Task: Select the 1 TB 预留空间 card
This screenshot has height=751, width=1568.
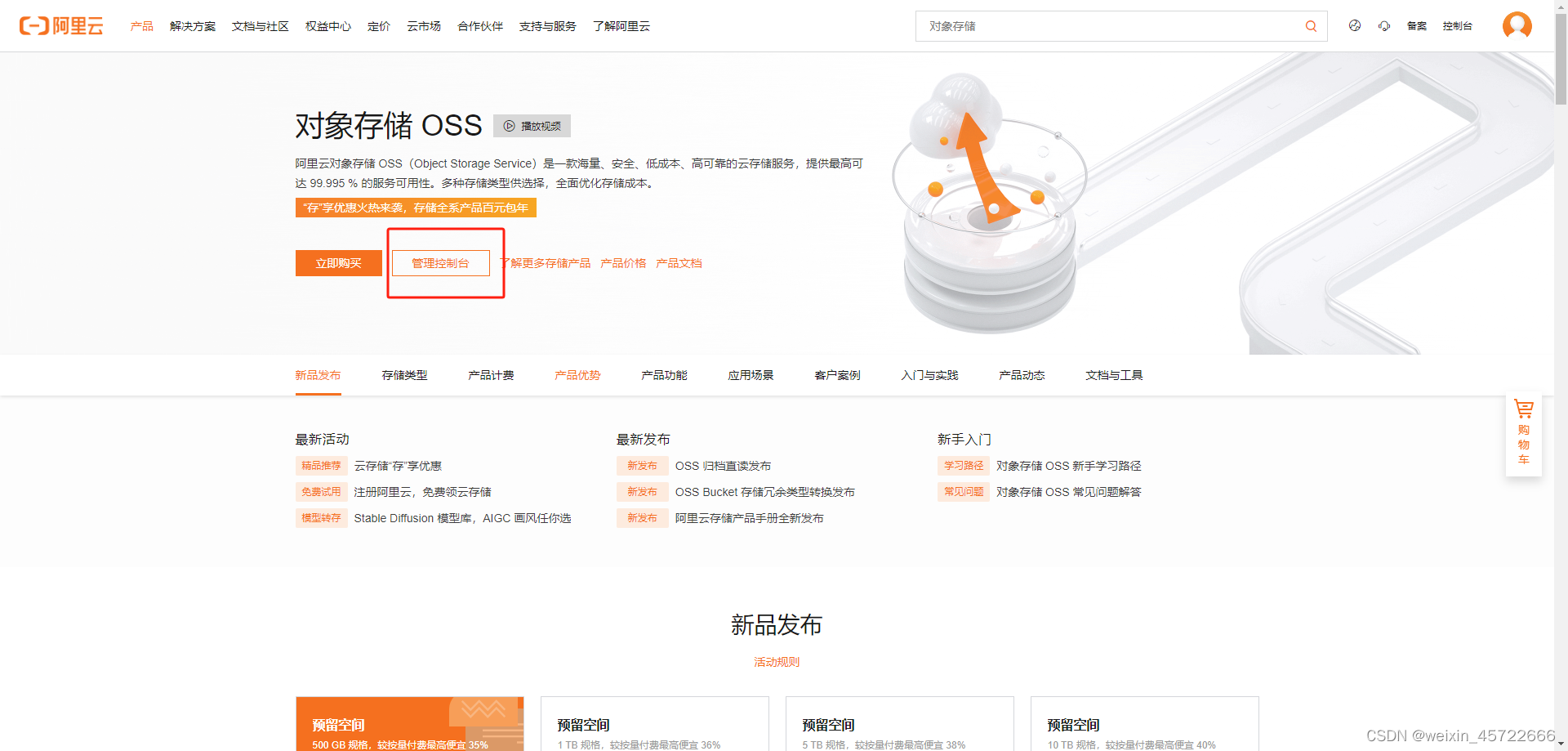Action: (655, 724)
